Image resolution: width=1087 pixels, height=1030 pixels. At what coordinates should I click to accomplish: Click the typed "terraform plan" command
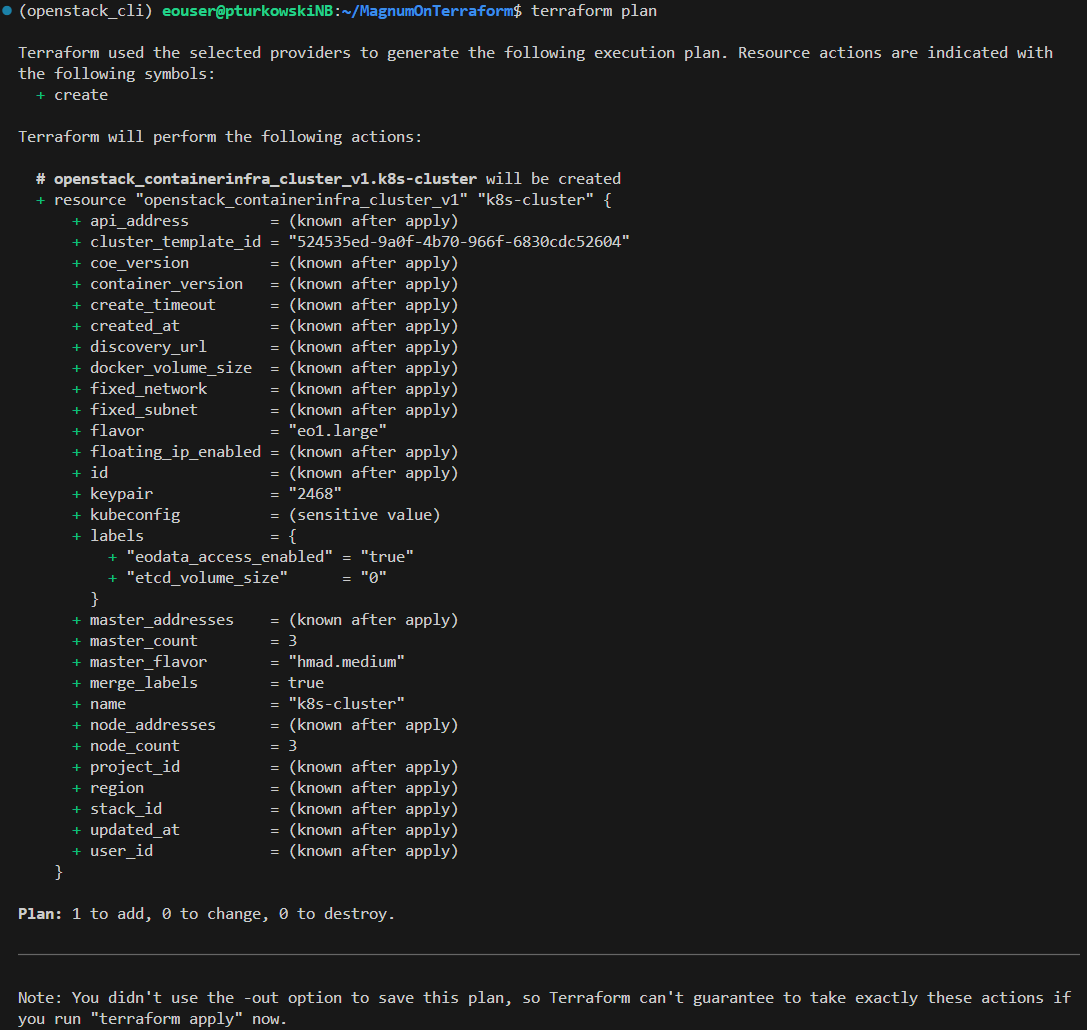point(594,11)
